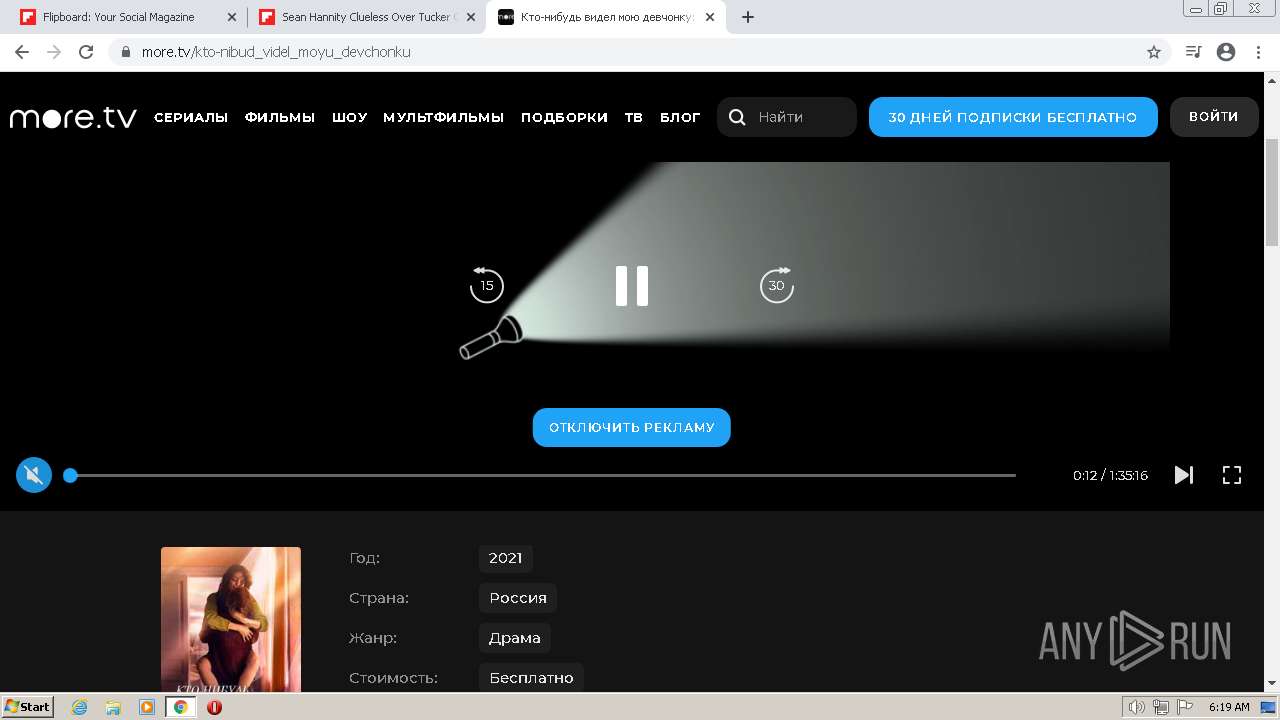Screen dimensions: 1280x720
Task: Open a new browser tab
Action: click(x=748, y=17)
